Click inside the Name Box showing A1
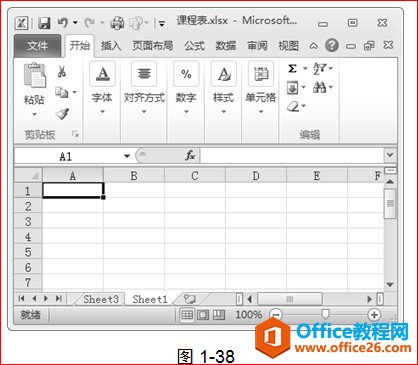The image size is (418, 365). point(66,156)
